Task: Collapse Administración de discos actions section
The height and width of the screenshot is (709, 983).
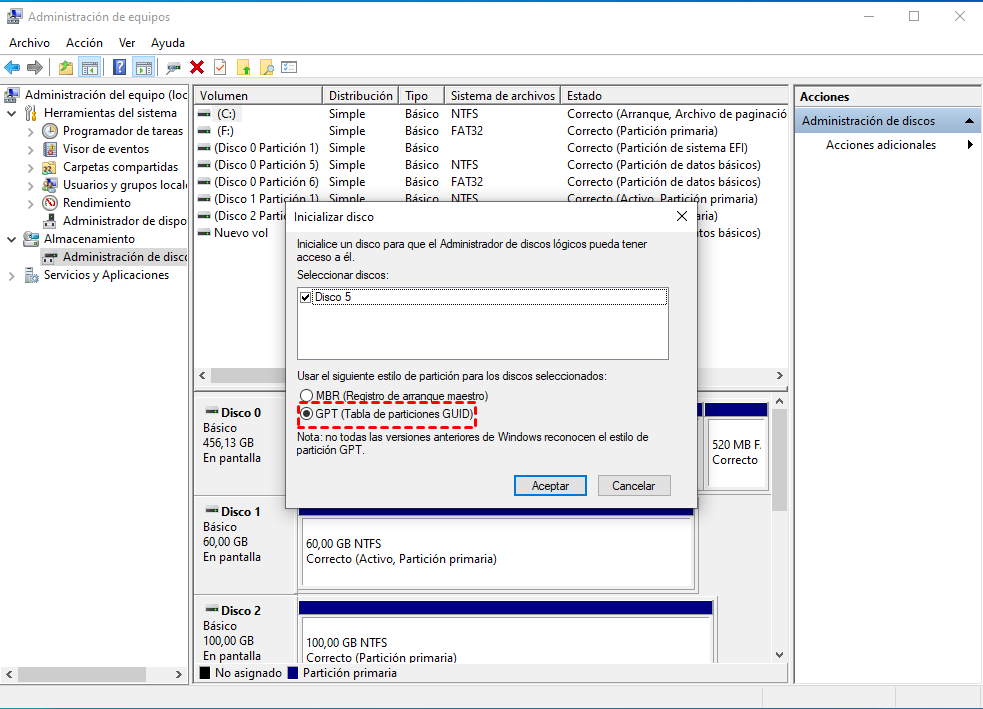Action: click(x=969, y=120)
